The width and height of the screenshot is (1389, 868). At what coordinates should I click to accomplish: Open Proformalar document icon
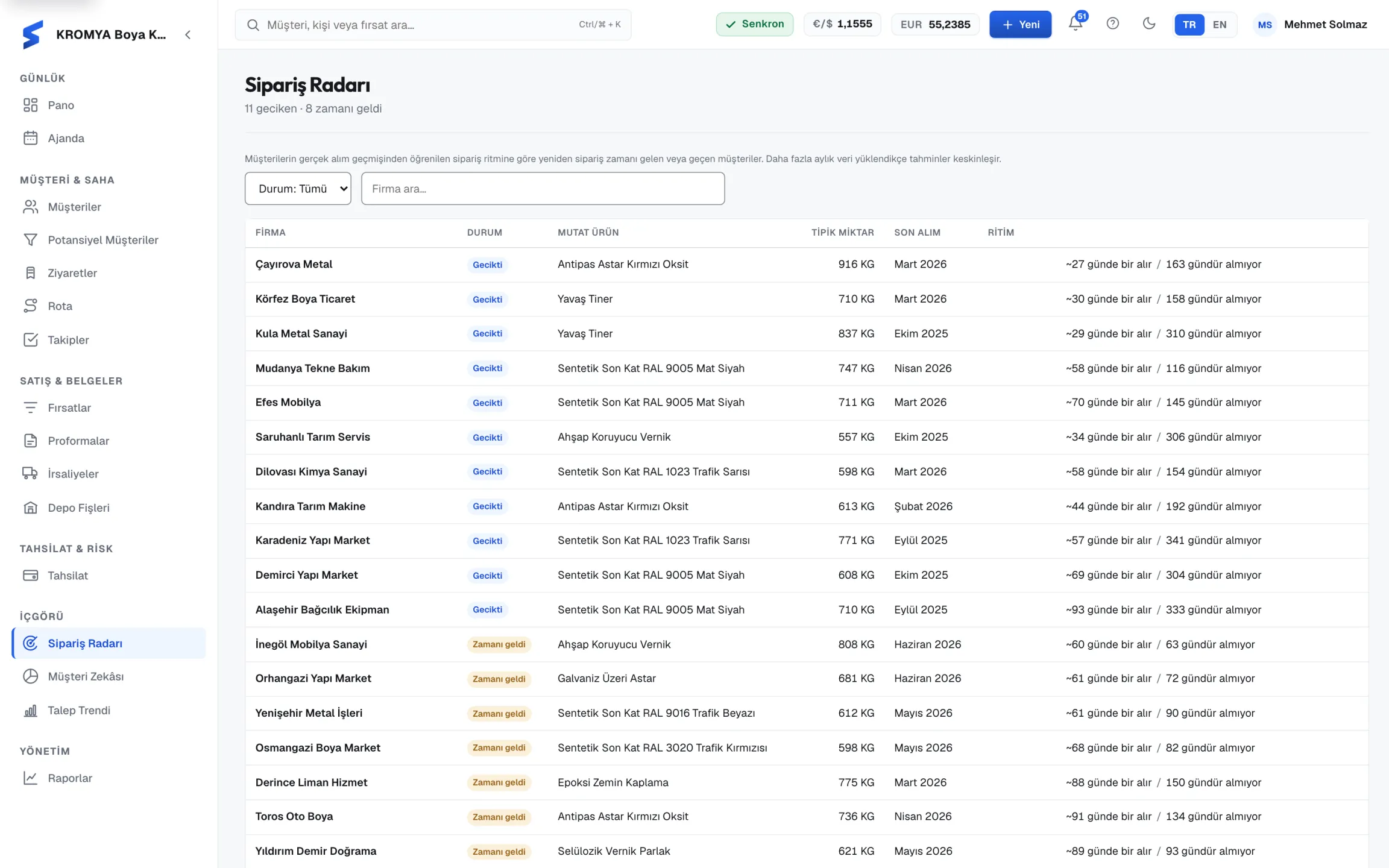coord(30,441)
